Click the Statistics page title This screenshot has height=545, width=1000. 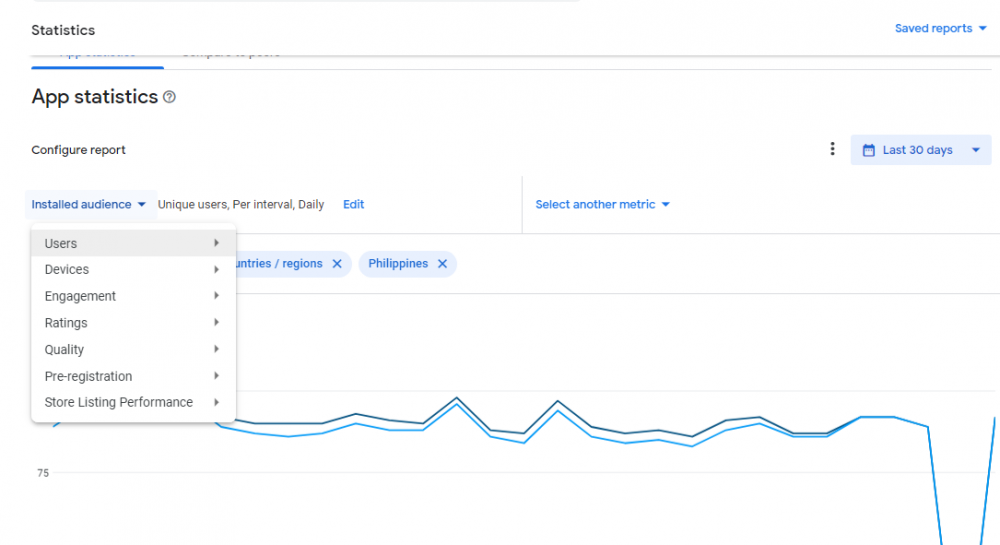[63, 30]
